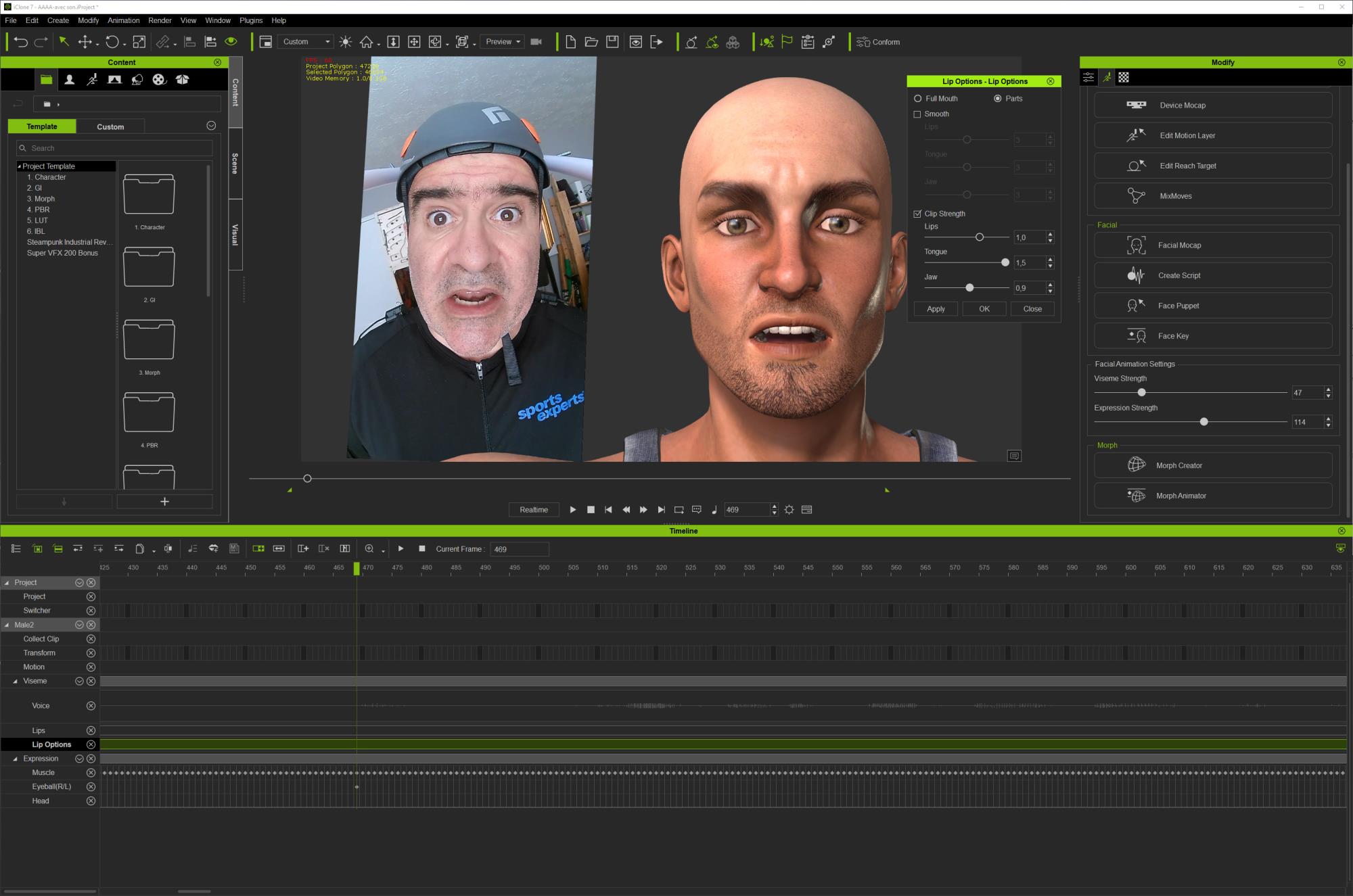
Task: Click the Conform button in toolbar
Action: [x=878, y=42]
